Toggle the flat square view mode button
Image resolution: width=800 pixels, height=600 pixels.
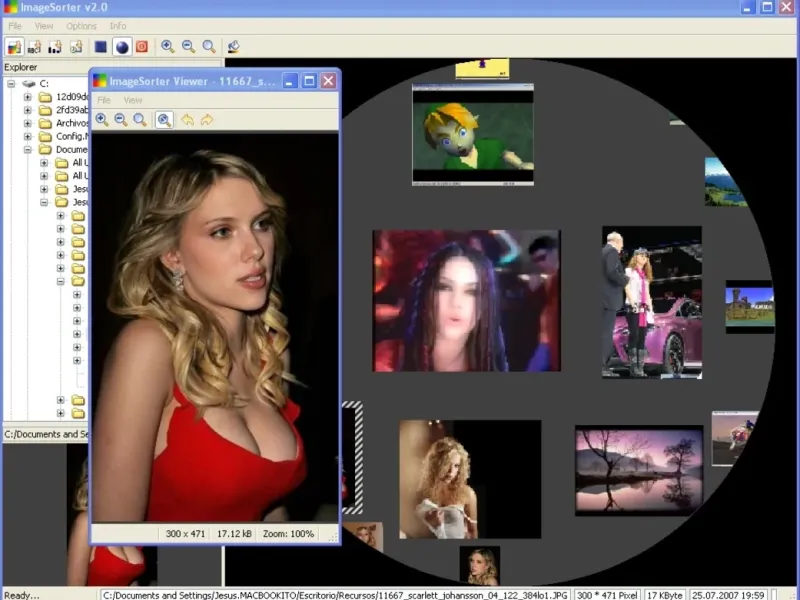[x=100, y=47]
